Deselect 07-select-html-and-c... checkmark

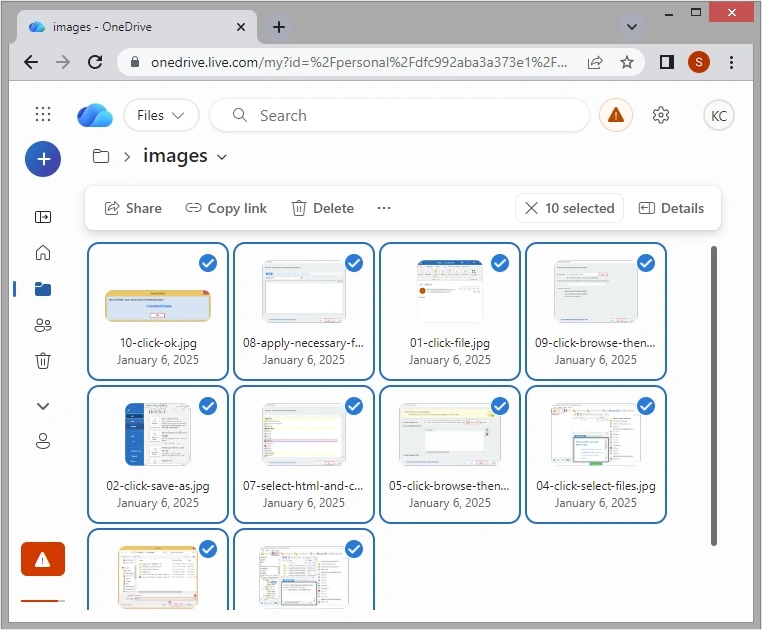tap(354, 406)
